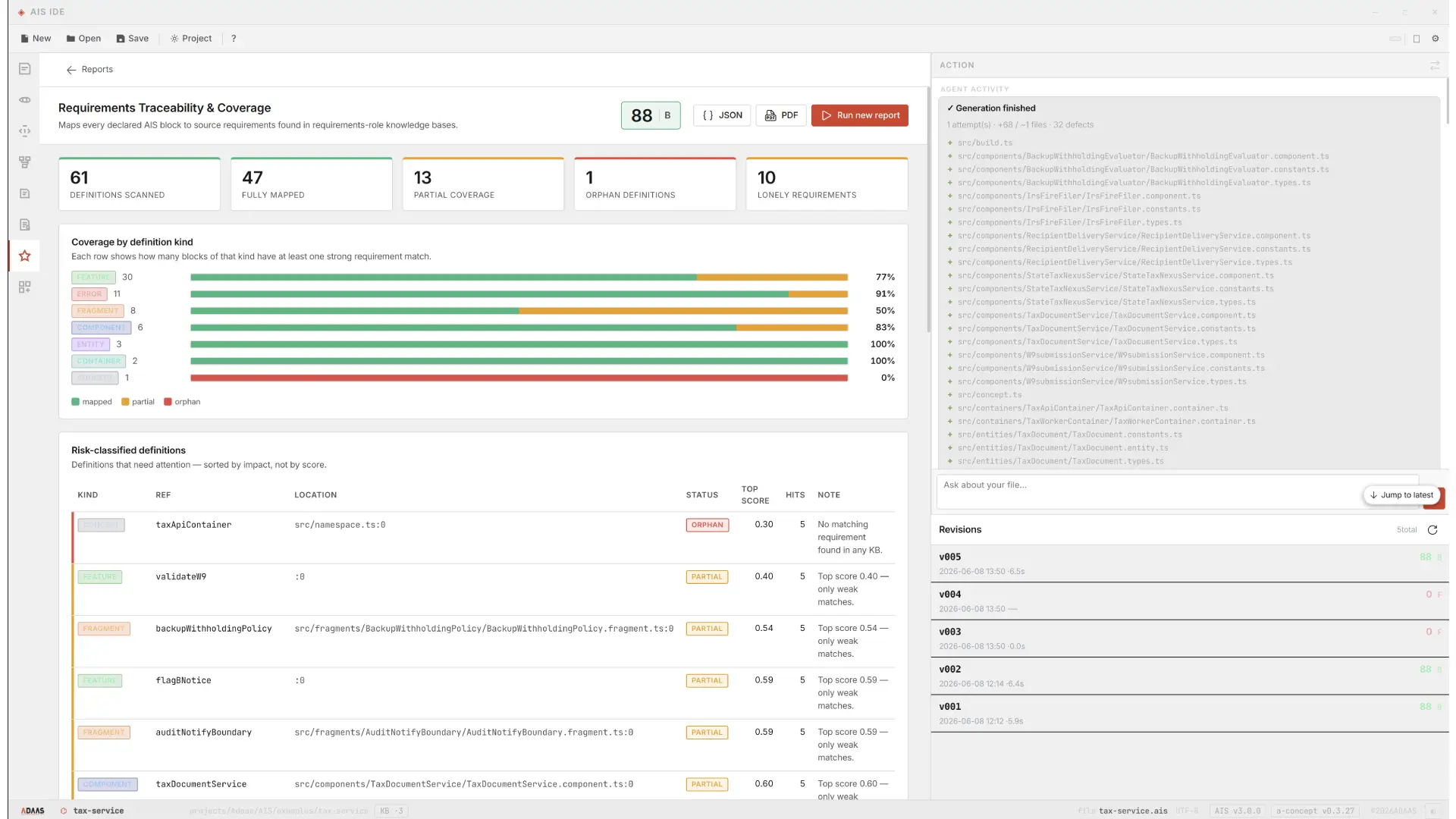This screenshot has height=819, width=1456.
Task: Open the code brackets sidebar icon
Action: click(25, 131)
